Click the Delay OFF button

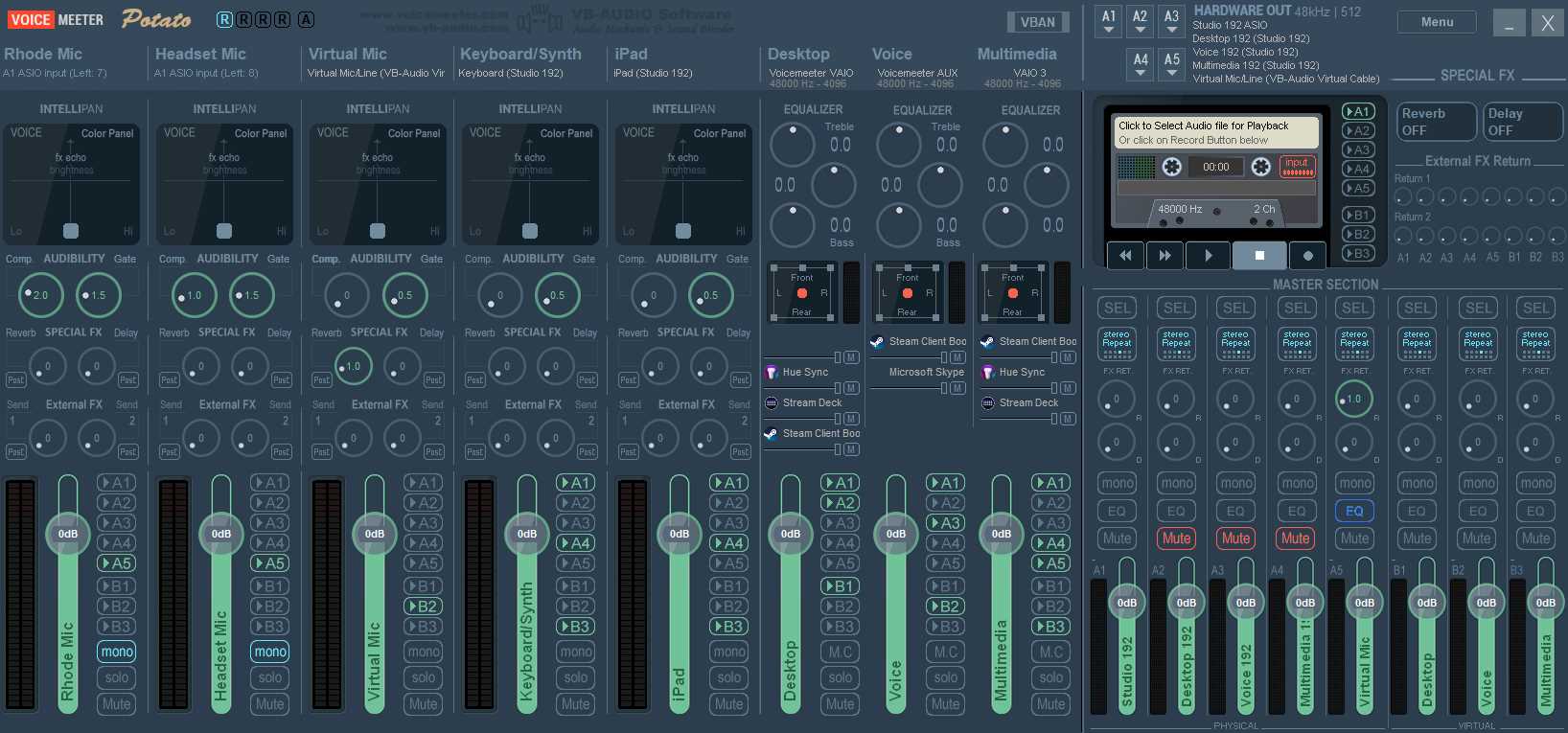(1521, 122)
